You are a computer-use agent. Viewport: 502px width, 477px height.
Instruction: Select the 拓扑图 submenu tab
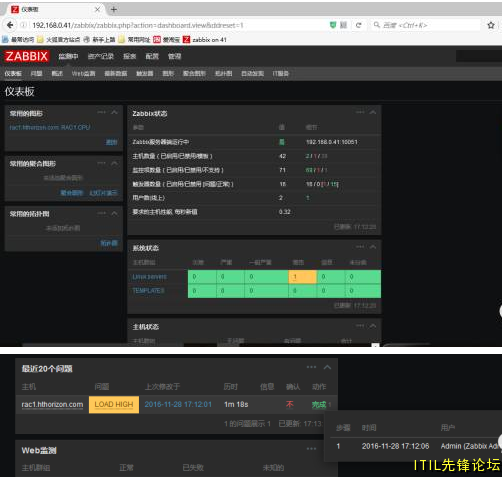(x=223, y=74)
